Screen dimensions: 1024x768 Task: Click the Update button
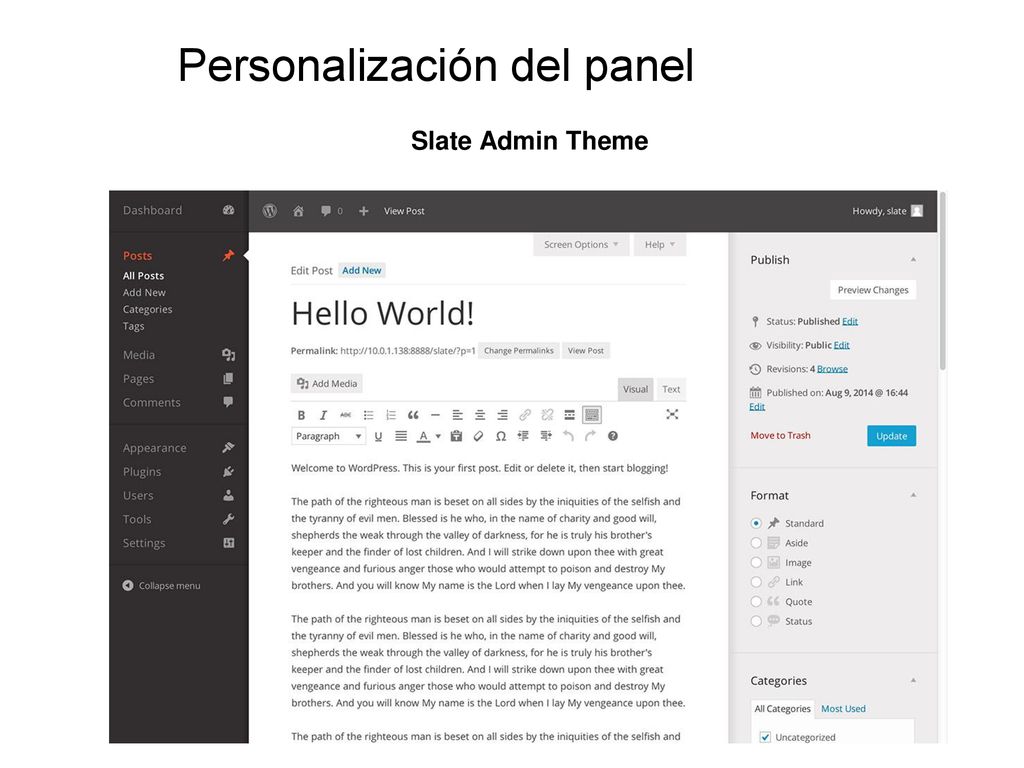click(x=891, y=436)
